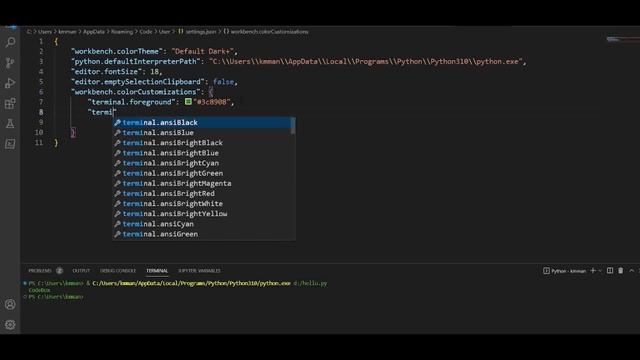Open the Accounts menu icon
This screenshot has height=360, width=640.
coord(10,304)
